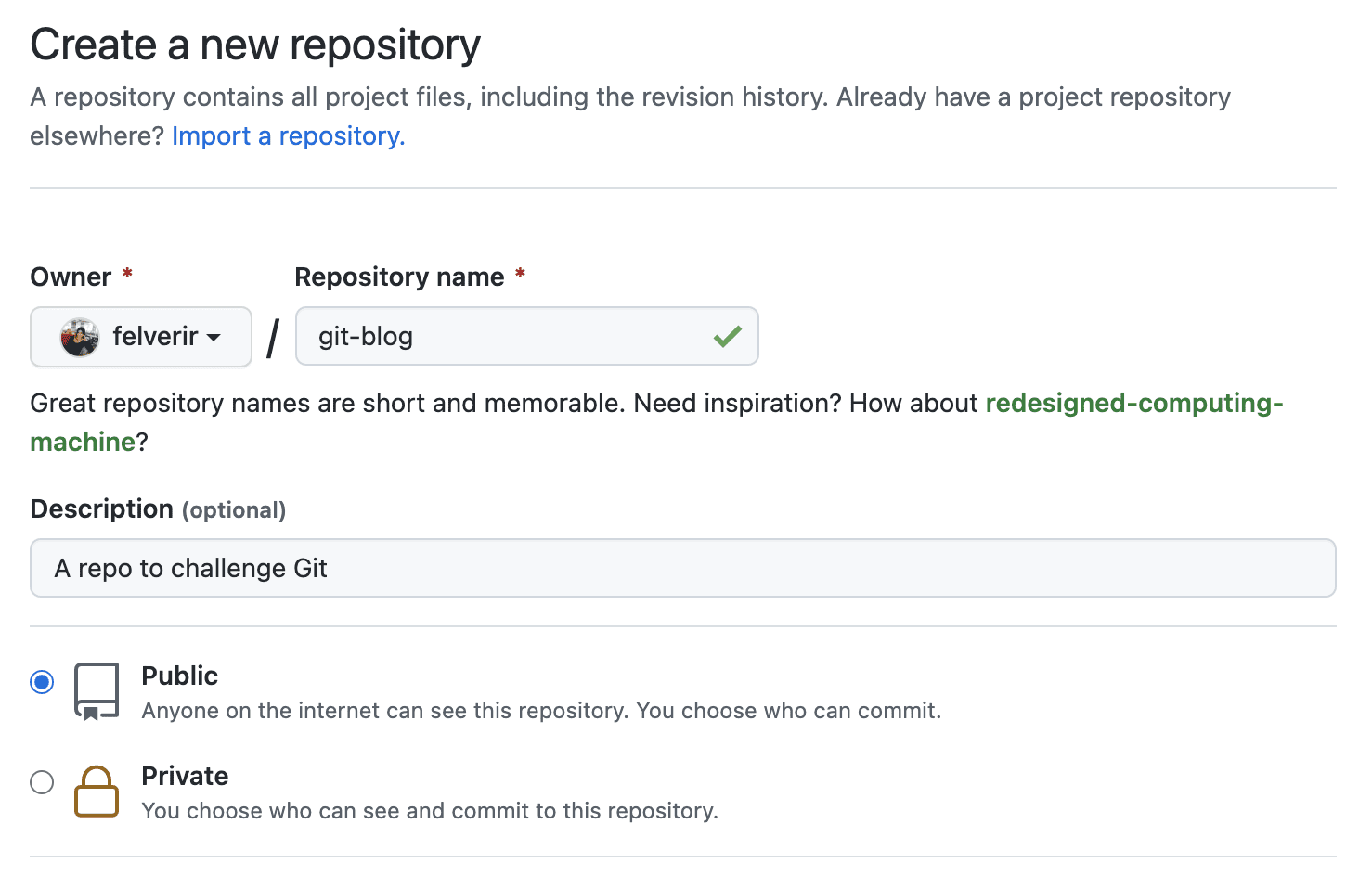The image size is (1372, 876).
Task: Click the red asterisk next to Owner
Action: 127,275
